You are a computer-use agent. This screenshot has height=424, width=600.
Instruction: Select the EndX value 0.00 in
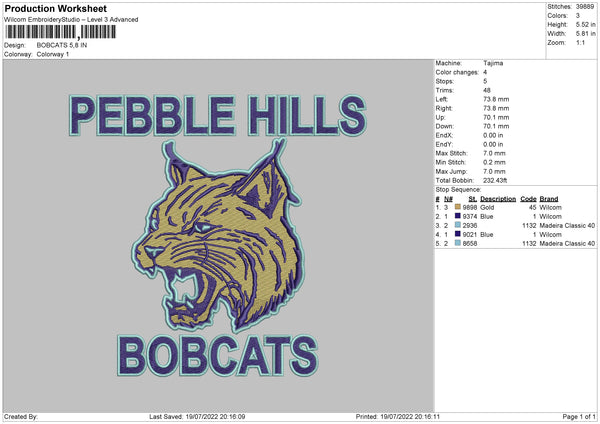click(x=493, y=135)
